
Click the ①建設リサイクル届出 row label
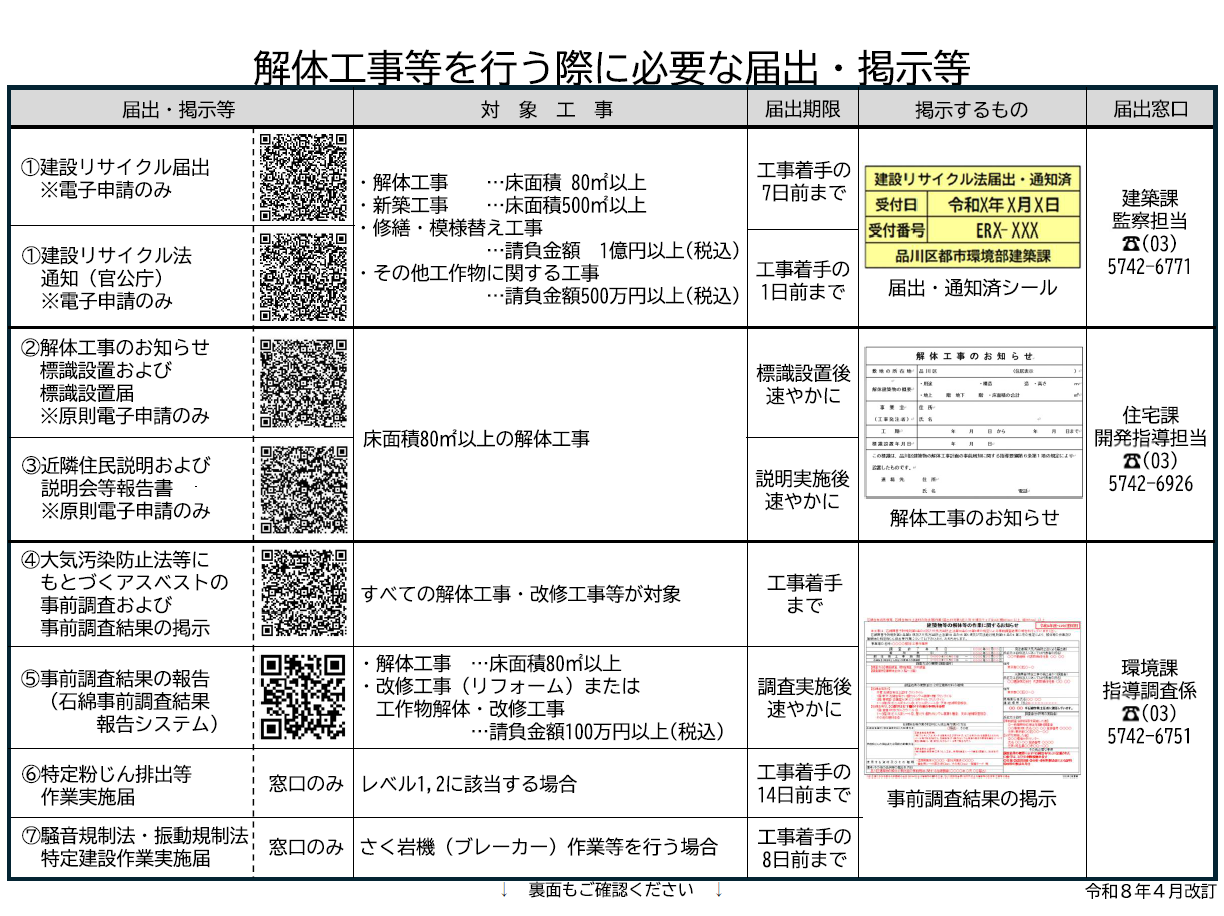(116, 177)
